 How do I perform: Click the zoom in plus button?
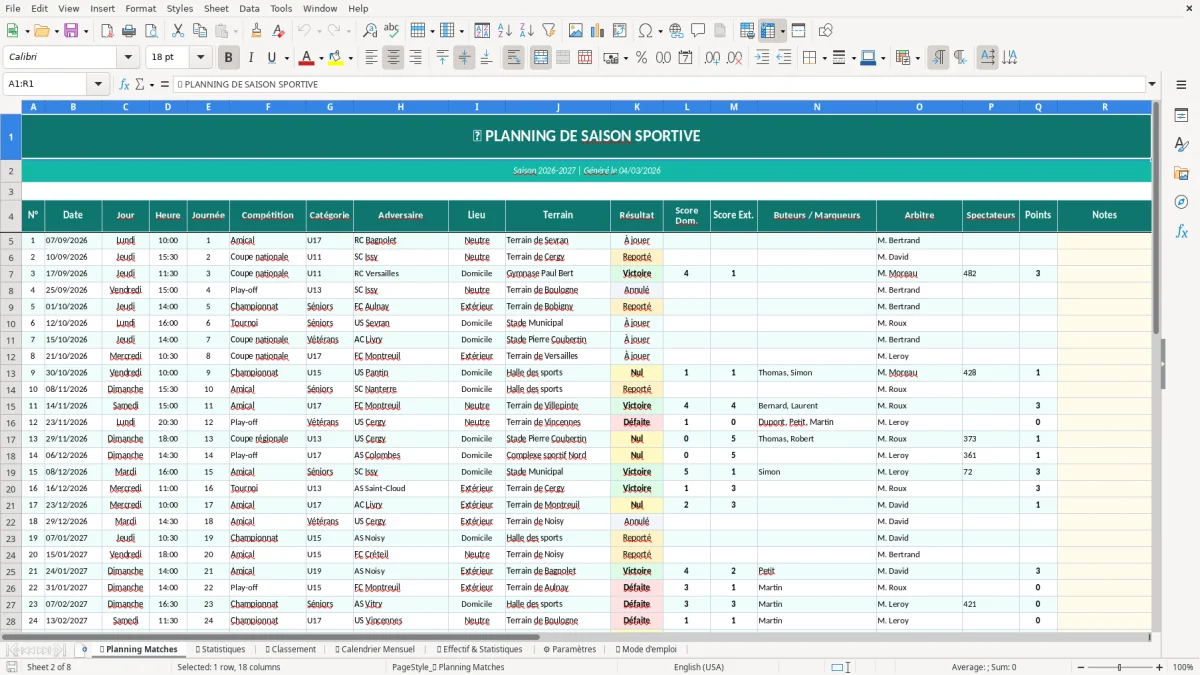(x=1159, y=667)
